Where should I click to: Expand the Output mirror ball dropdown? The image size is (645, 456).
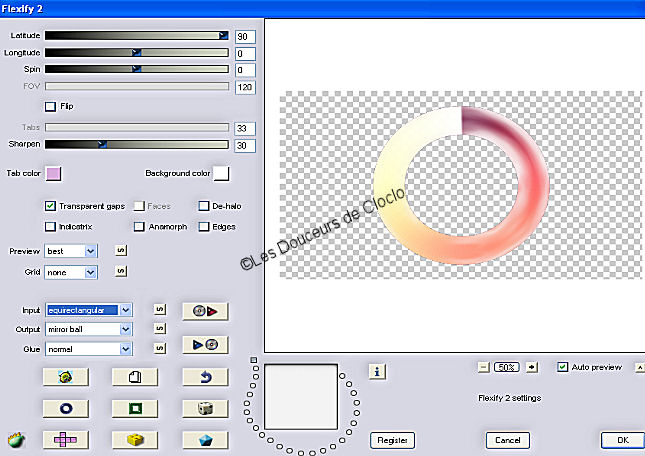pos(125,329)
